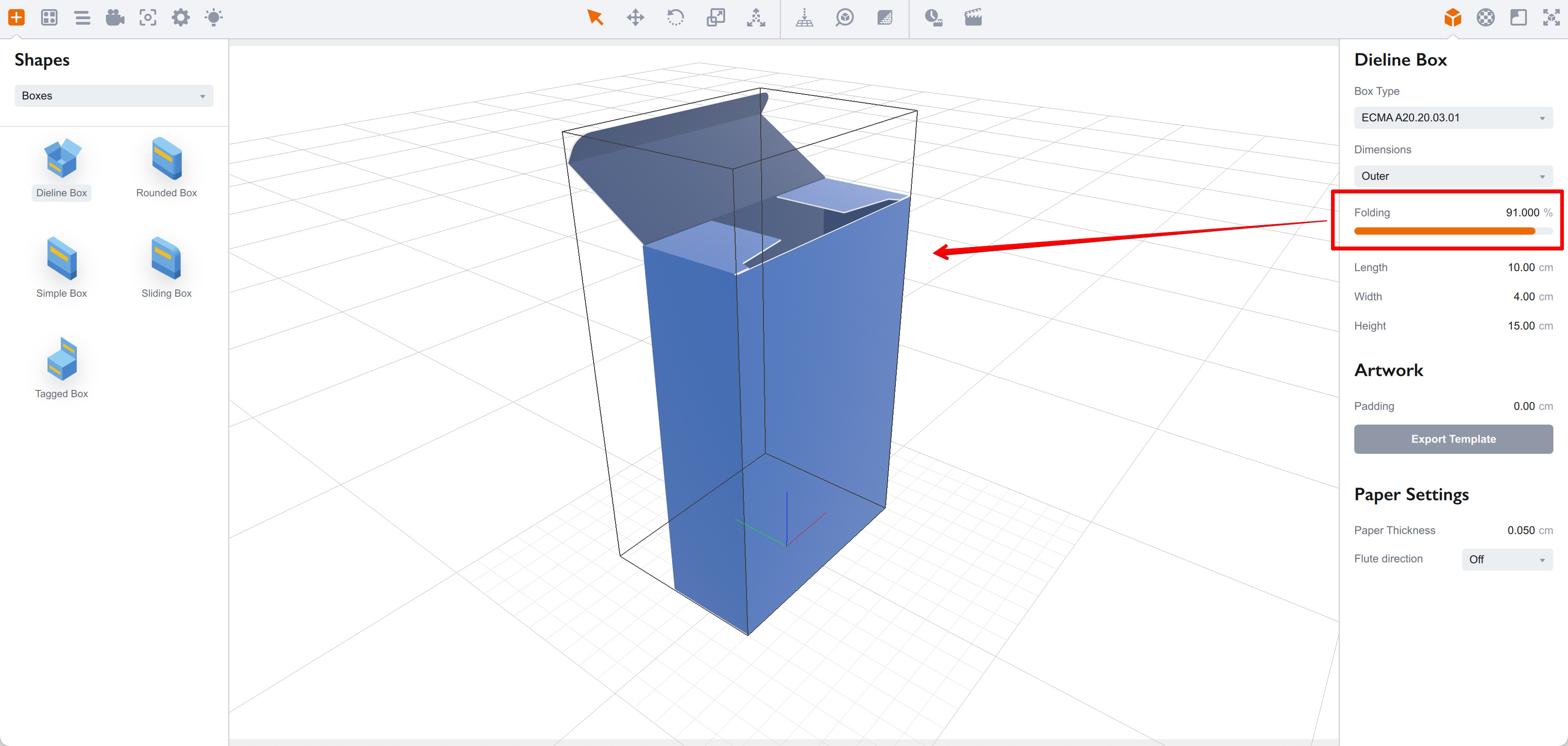The width and height of the screenshot is (1568, 746).
Task: Click the Folding percentage slider bar
Action: pos(1452,231)
